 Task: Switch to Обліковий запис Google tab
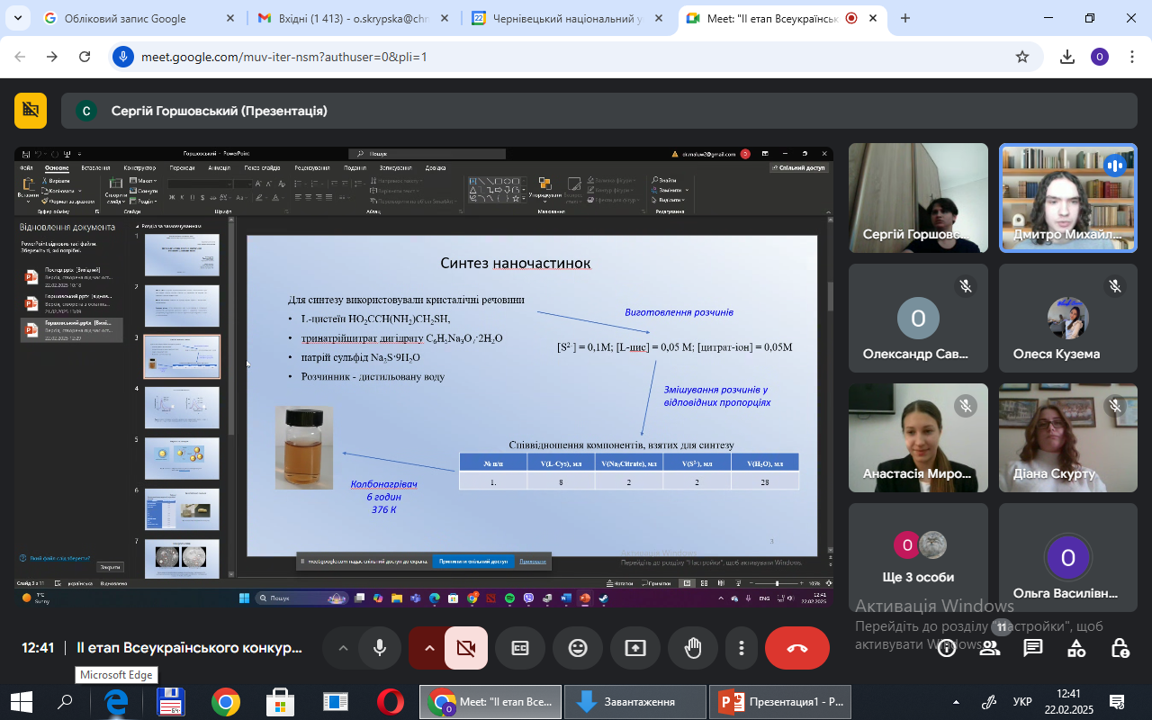[139, 18]
